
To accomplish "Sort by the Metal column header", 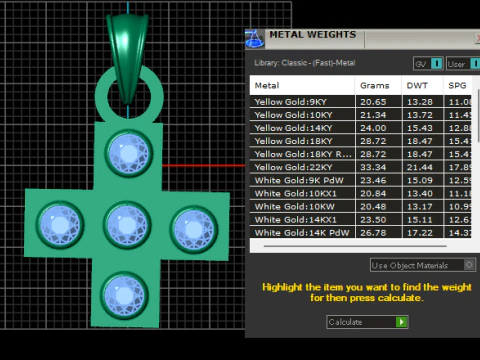I will [302, 85].
